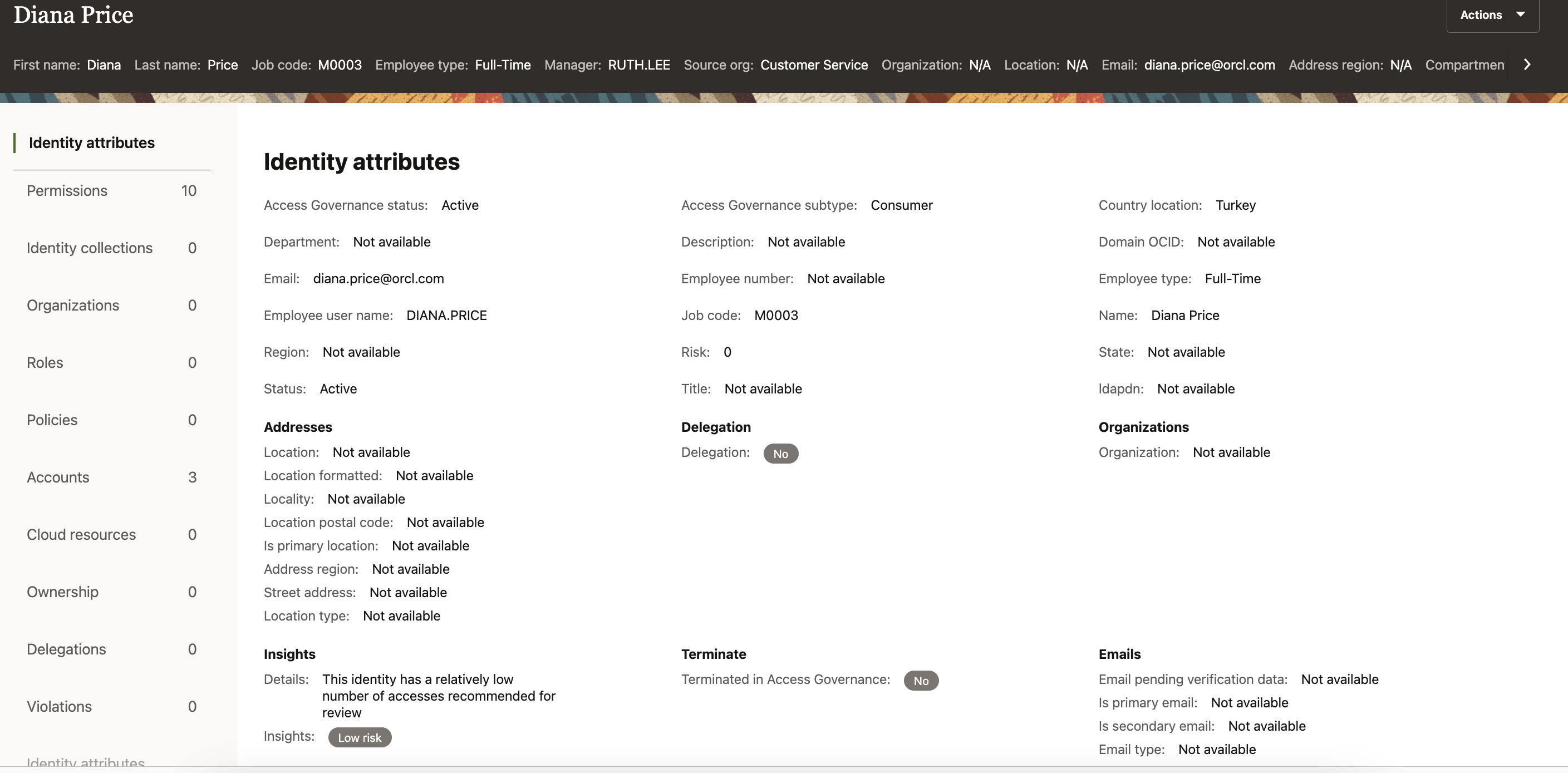Open the Policies section
The width and height of the screenshot is (1568, 773).
click(52, 420)
